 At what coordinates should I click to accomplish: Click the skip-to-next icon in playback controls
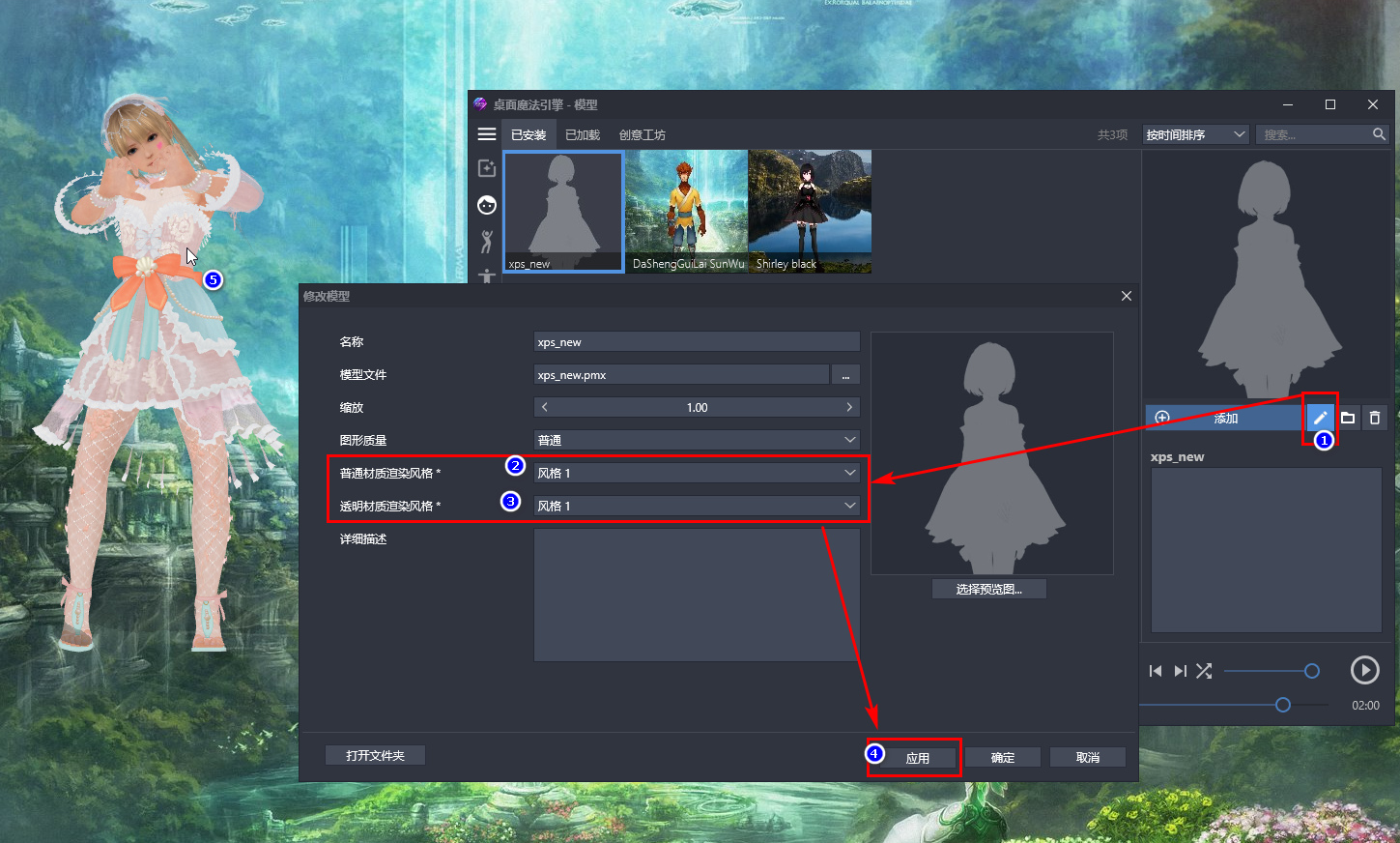tap(1180, 670)
